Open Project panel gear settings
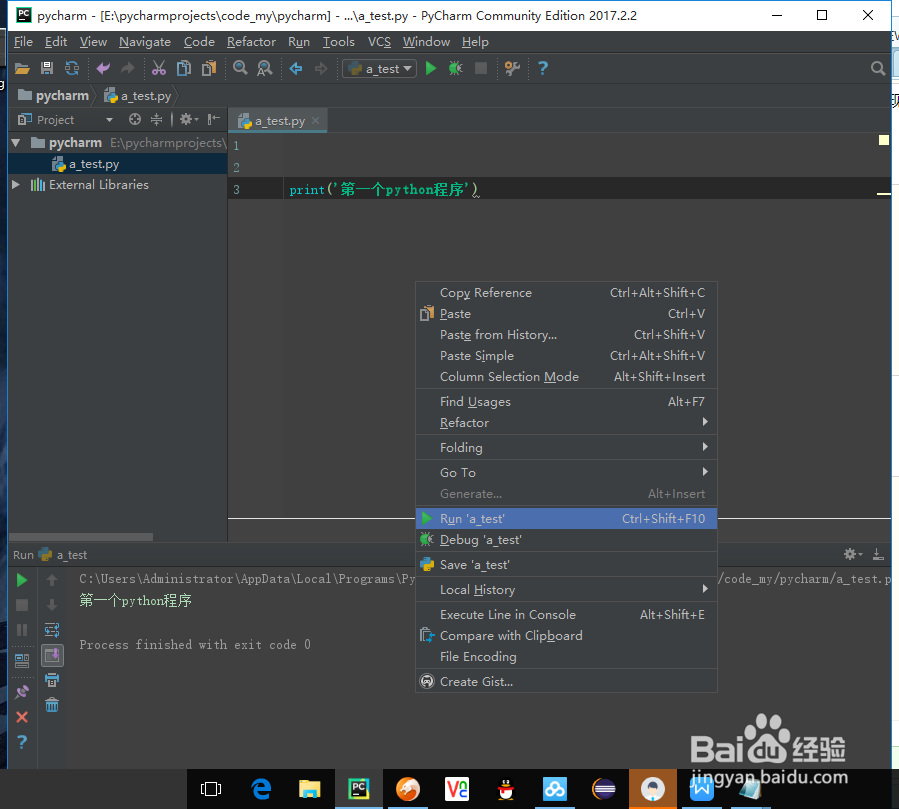This screenshot has width=899, height=809. (x=188, y=119)
